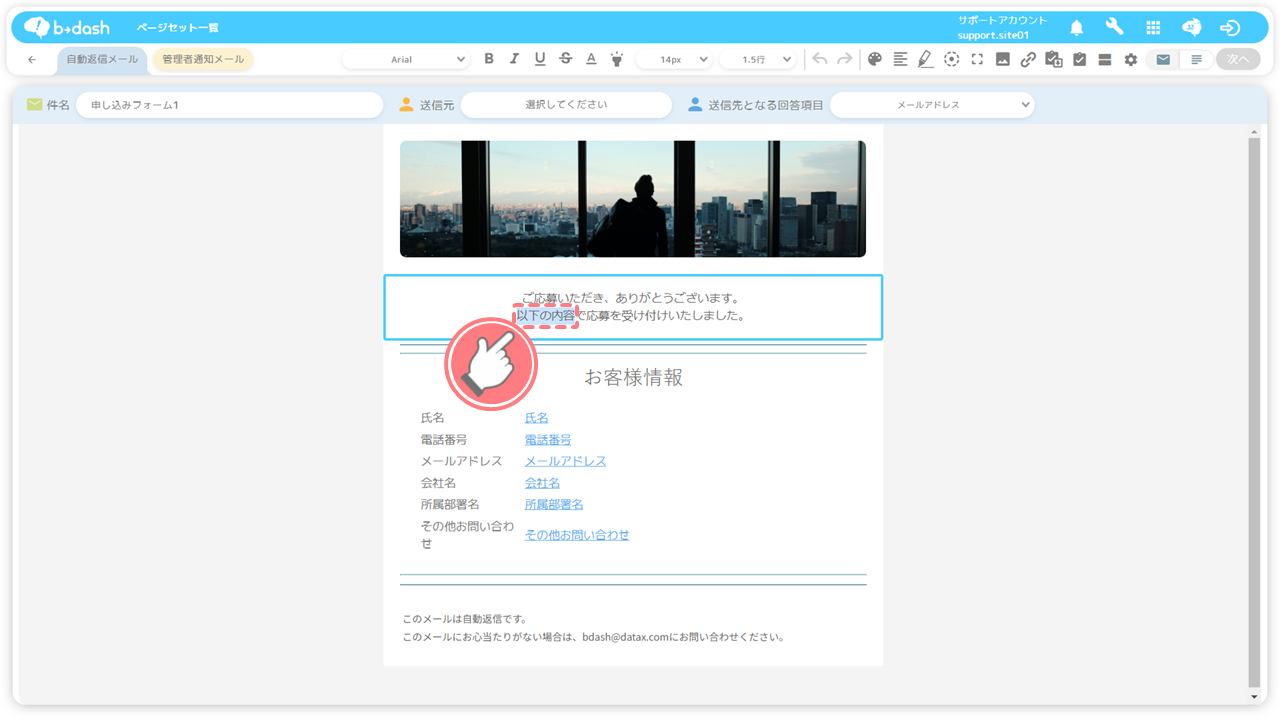Screen dimensions: 1280x720
Task: Apply bold formatting
Action: (489, 59)
